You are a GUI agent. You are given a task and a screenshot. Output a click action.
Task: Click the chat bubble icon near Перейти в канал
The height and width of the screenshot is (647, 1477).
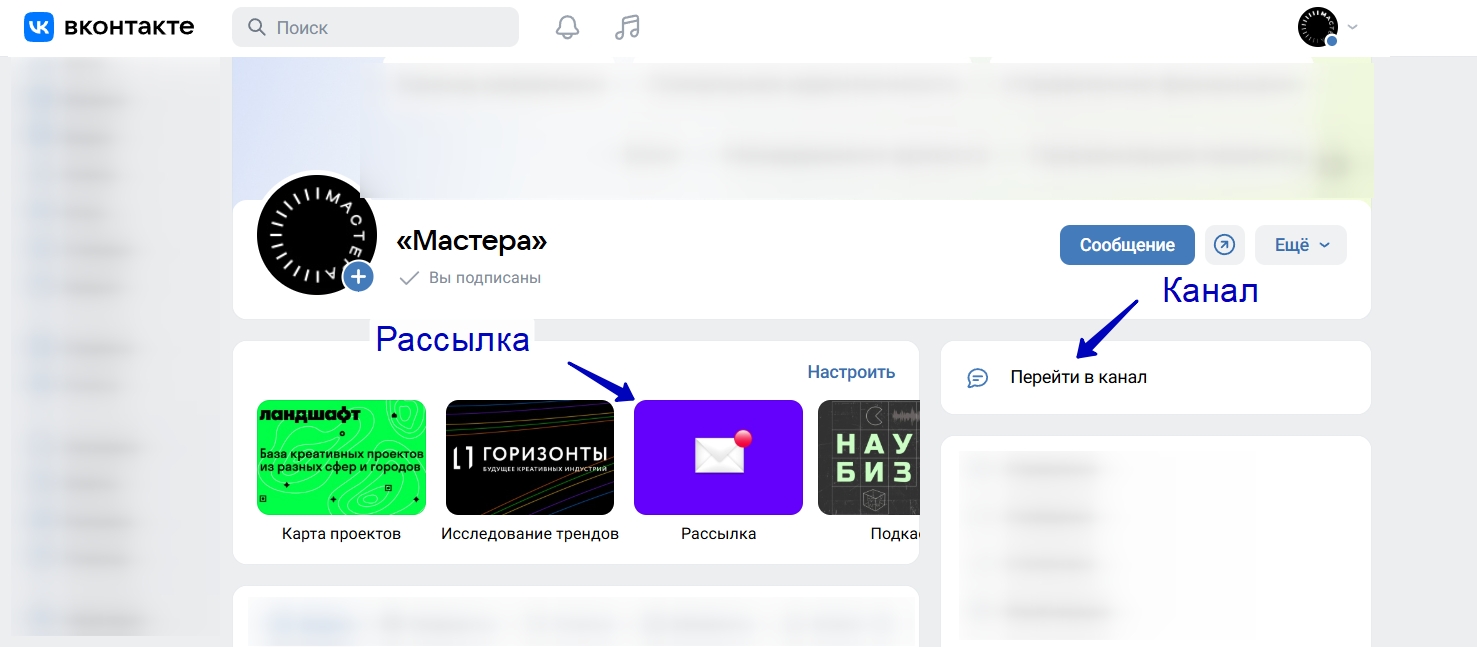[978, 378]
